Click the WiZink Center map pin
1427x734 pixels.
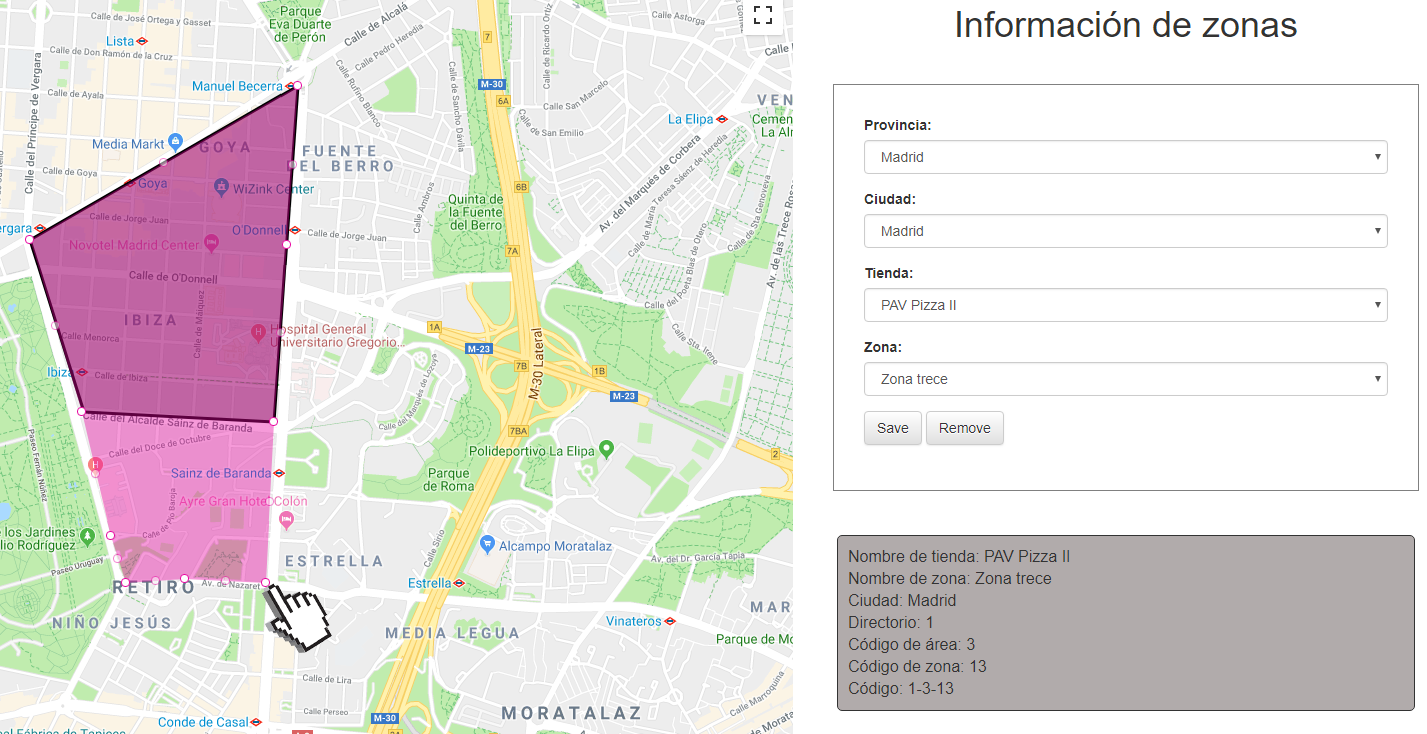point(220,188)
